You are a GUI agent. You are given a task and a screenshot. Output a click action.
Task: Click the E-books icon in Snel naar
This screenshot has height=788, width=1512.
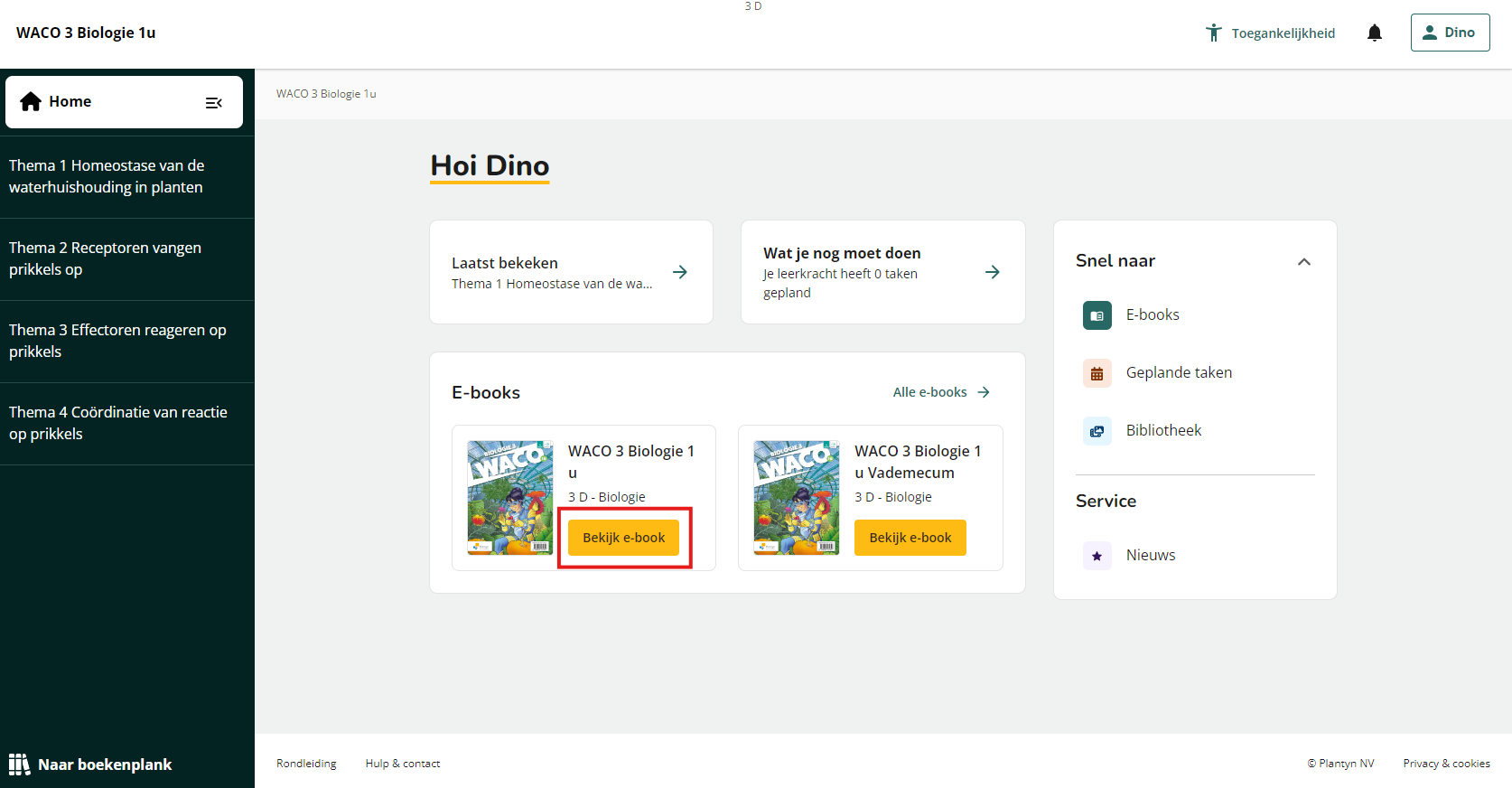[1097, 315]
